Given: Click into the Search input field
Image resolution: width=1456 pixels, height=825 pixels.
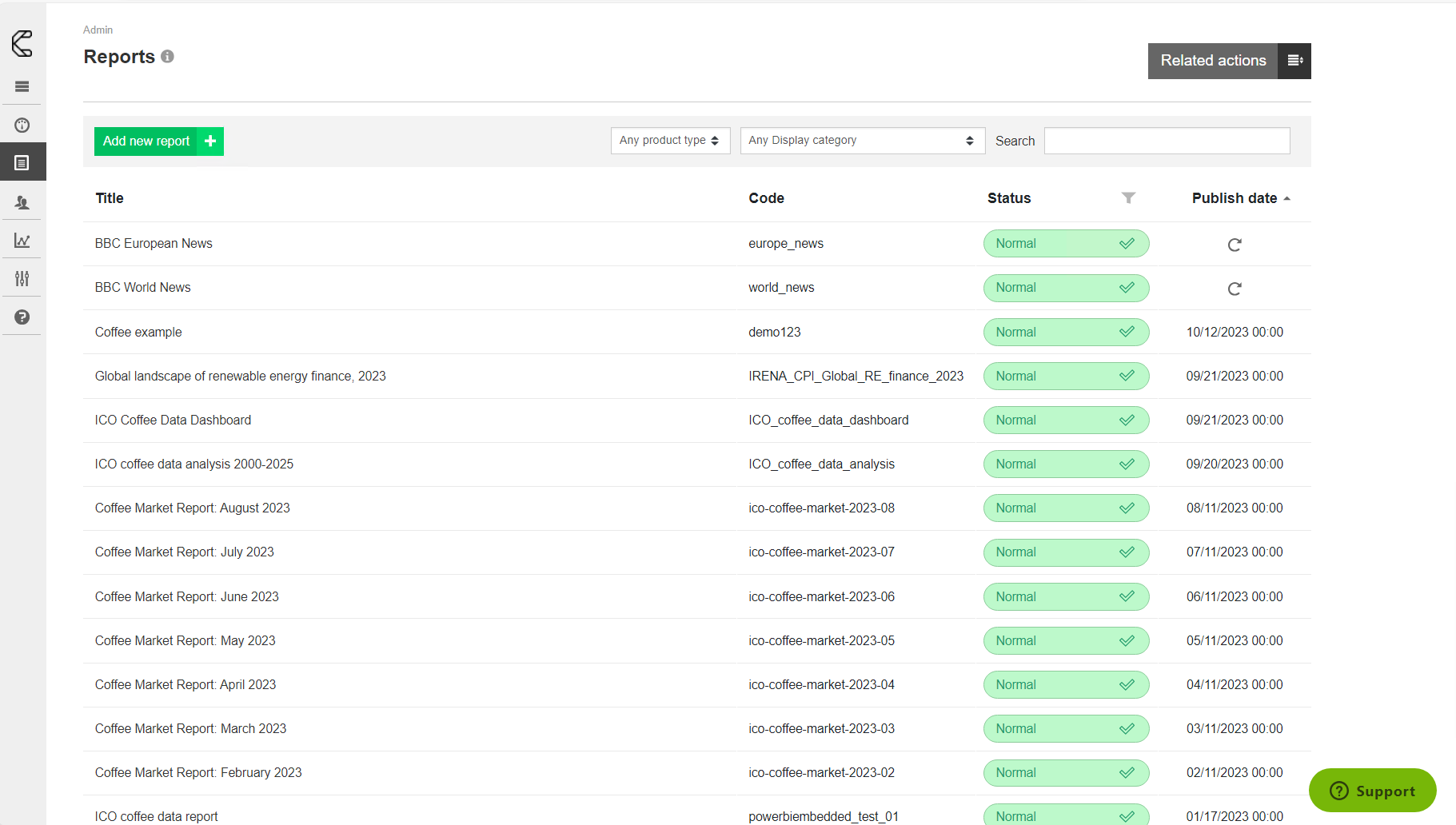Looking at the screenshot, I should coord(1167,141).
